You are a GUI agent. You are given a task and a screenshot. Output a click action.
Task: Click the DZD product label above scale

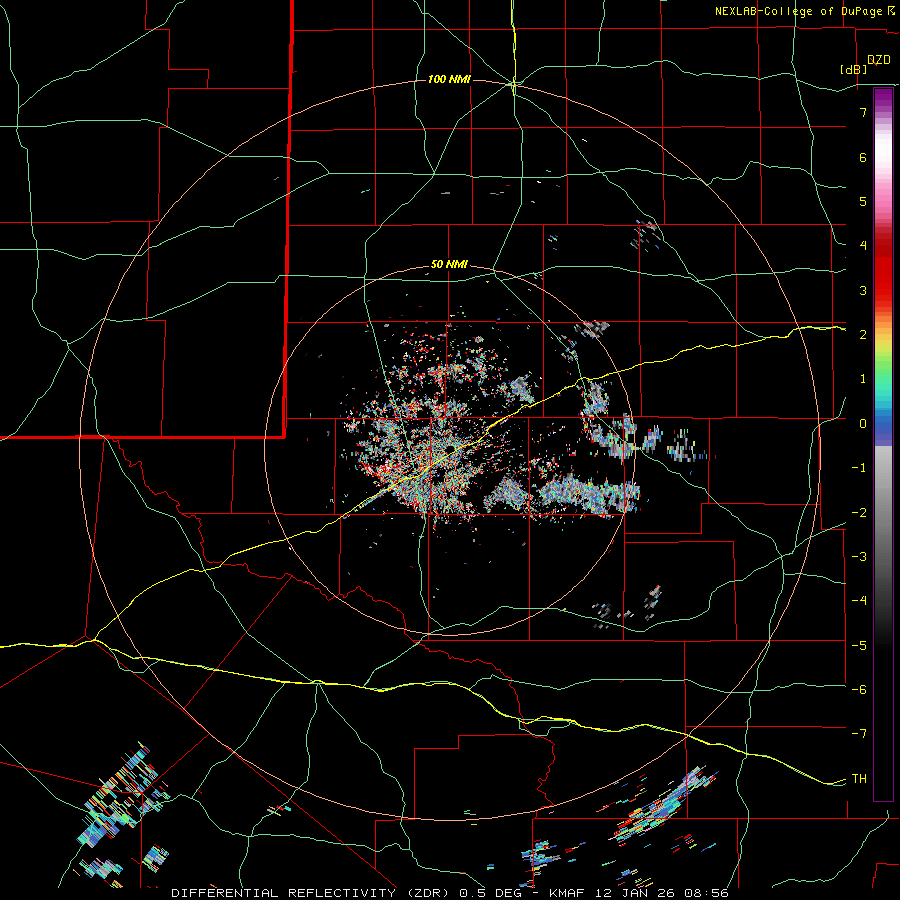(879, 60)
